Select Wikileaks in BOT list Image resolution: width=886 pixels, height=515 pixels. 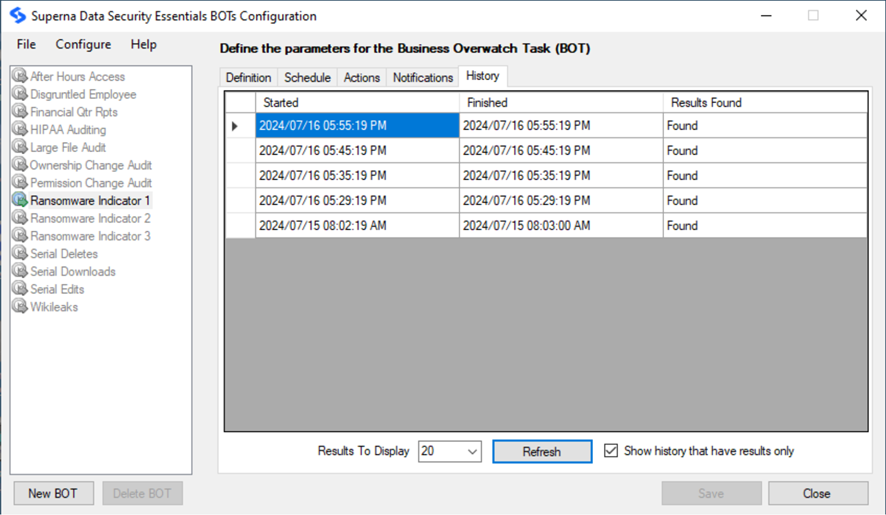(54, 307)
